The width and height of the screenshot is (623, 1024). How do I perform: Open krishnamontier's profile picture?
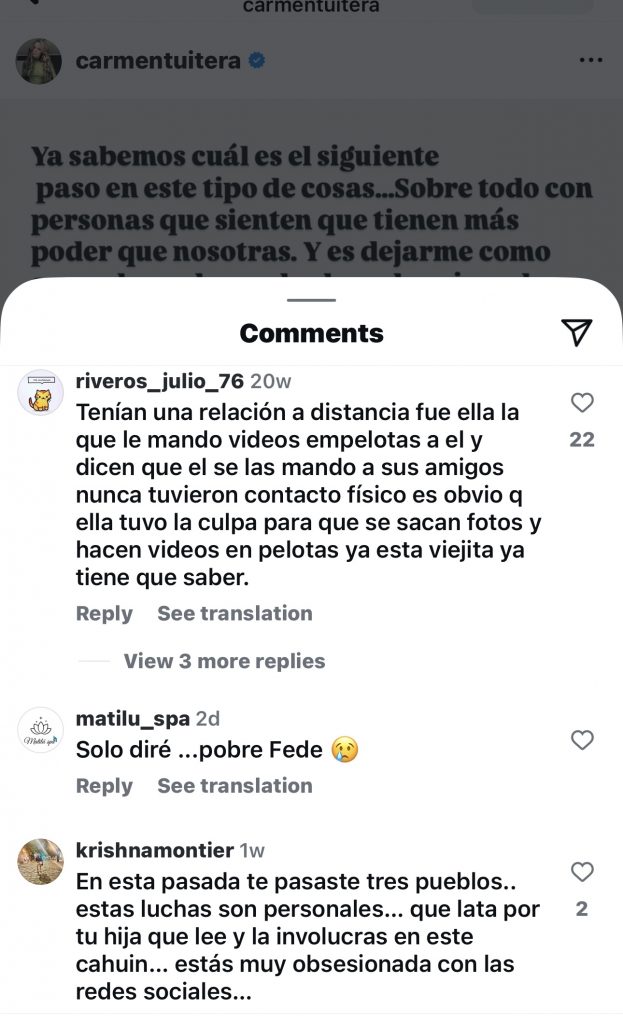pyautogui.click(x=40, y=861)
